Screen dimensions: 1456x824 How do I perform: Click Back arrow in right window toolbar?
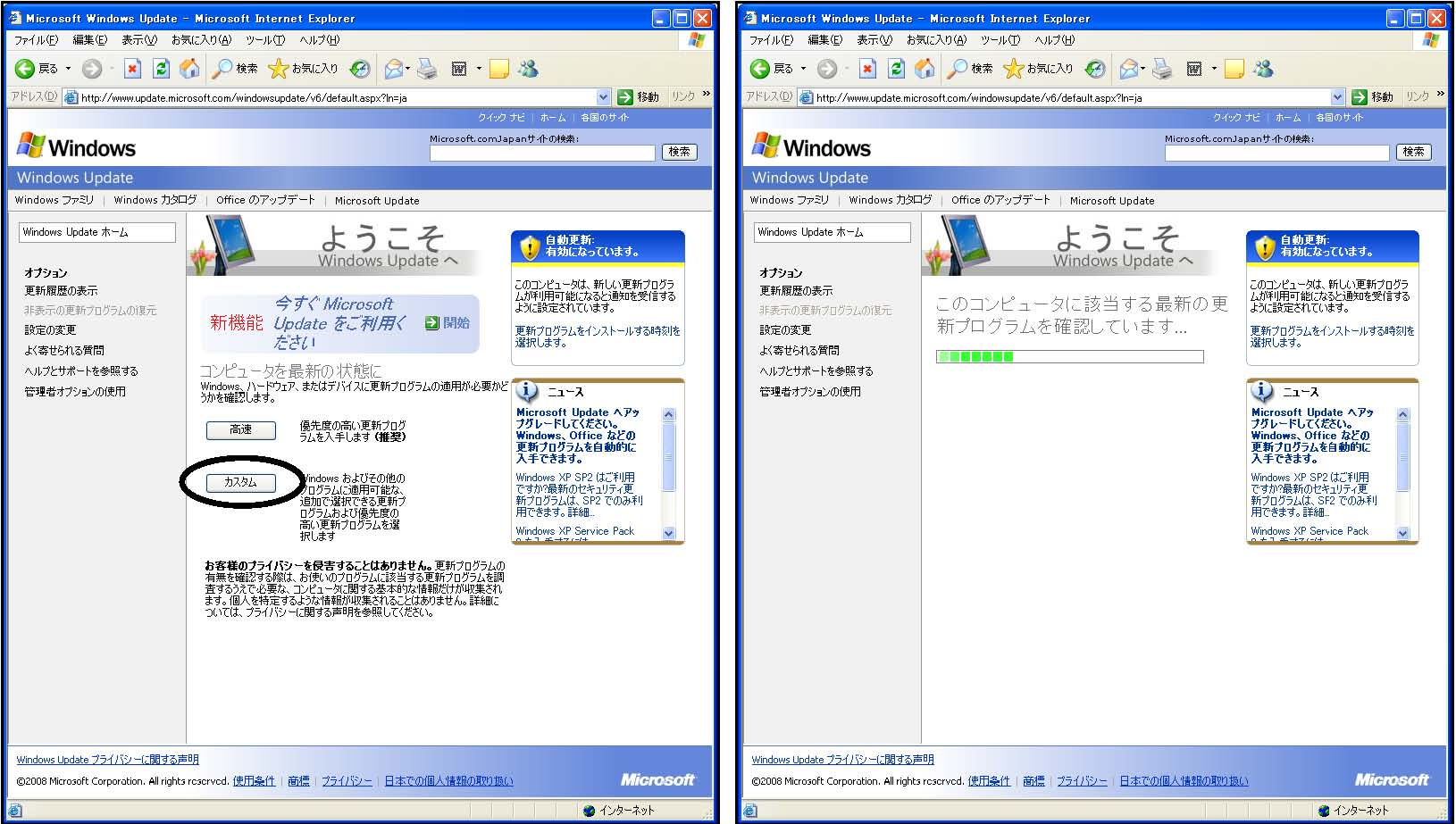pos(760,69)
